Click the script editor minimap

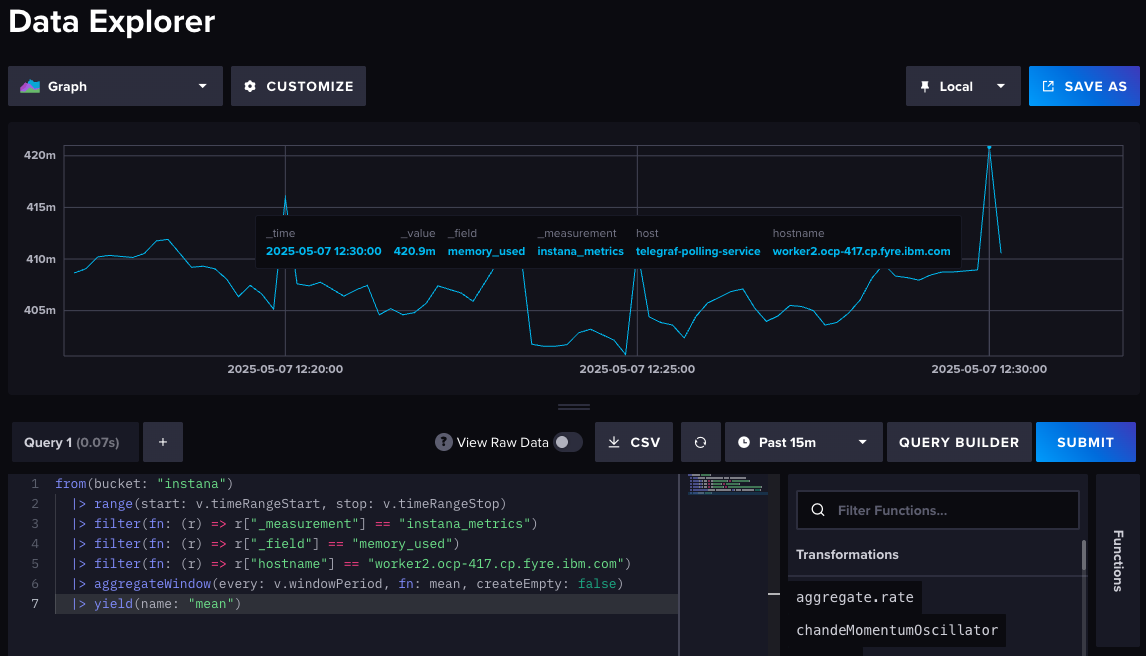[x=727, y=484]
